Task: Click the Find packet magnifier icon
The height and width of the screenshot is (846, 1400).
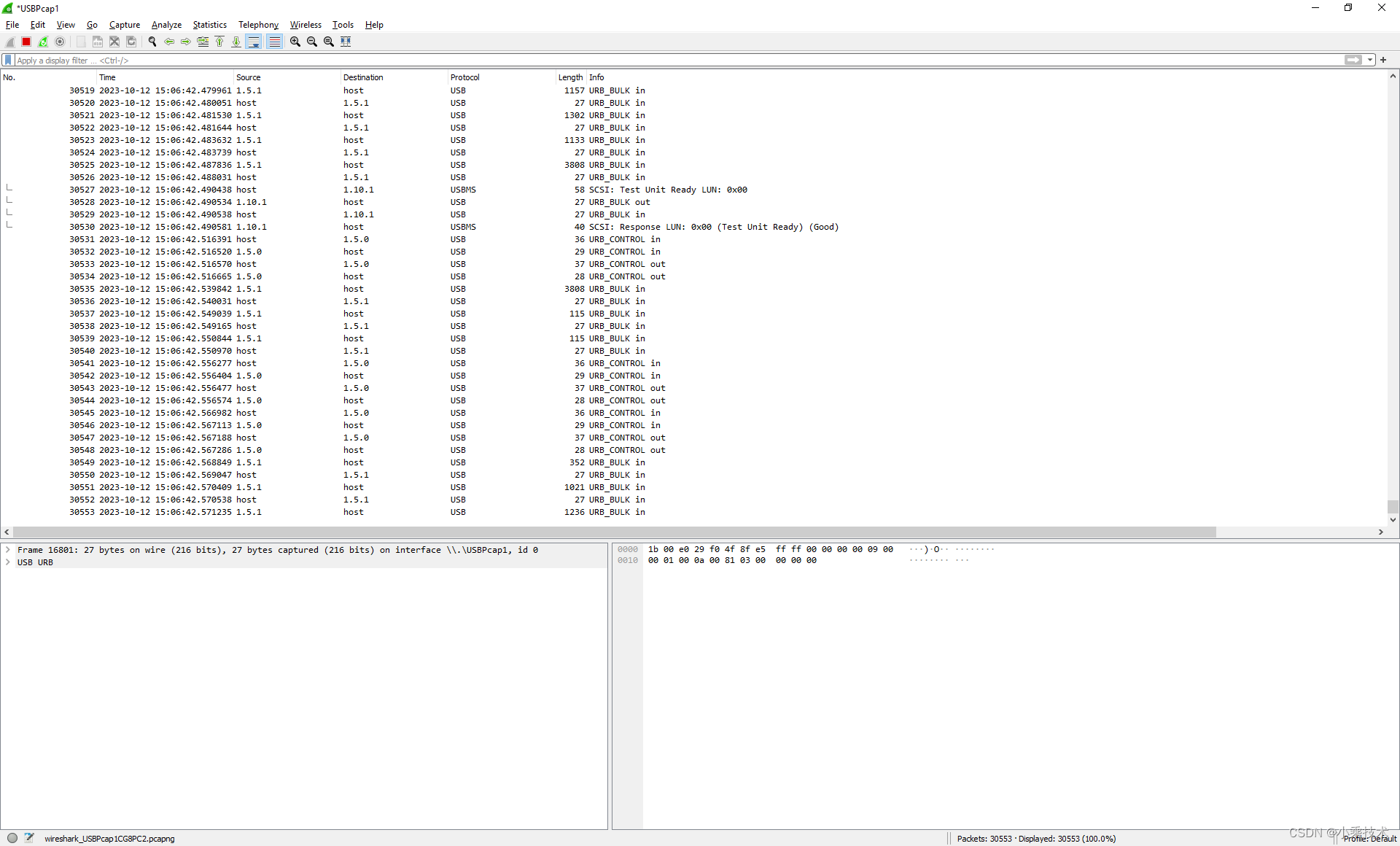Action: tap(152, 42)
